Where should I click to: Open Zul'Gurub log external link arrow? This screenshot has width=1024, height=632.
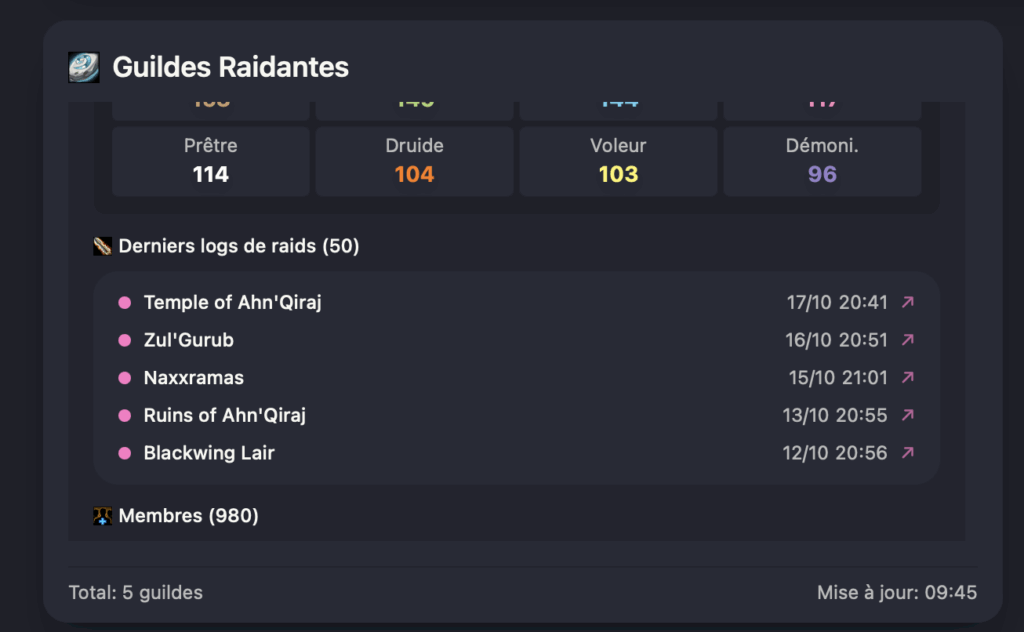pos(908,340)
